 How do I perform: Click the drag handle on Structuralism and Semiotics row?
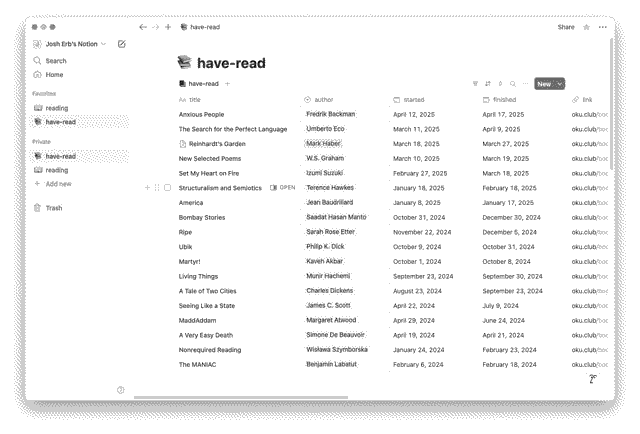pos(157,188)
